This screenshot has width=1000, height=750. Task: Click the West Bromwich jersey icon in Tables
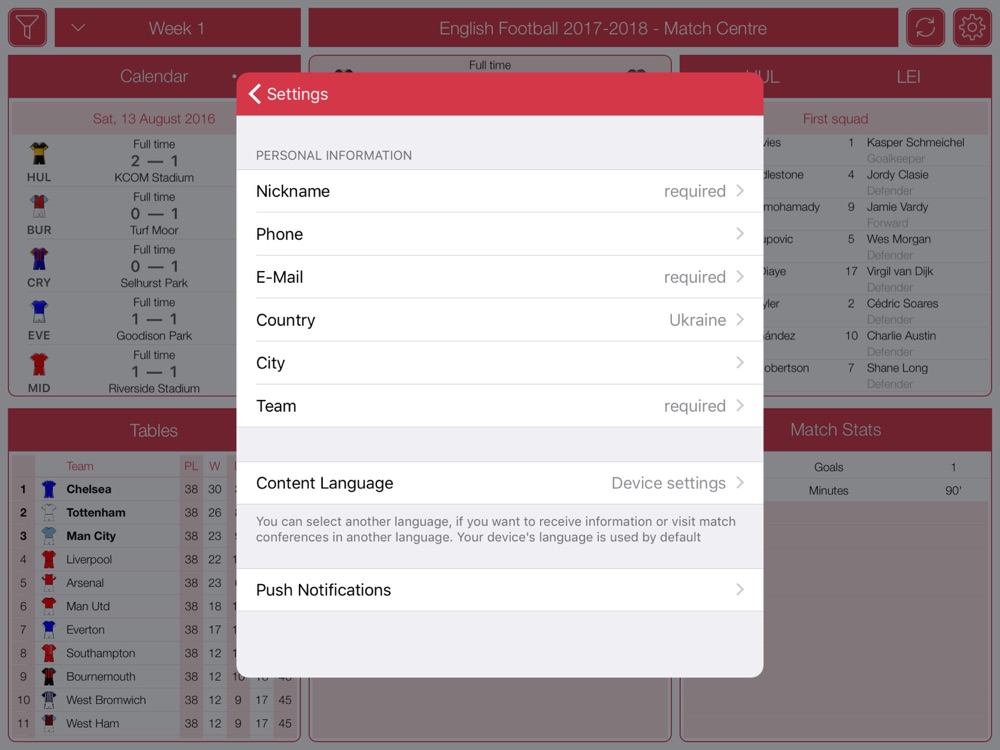click(48, 700)
